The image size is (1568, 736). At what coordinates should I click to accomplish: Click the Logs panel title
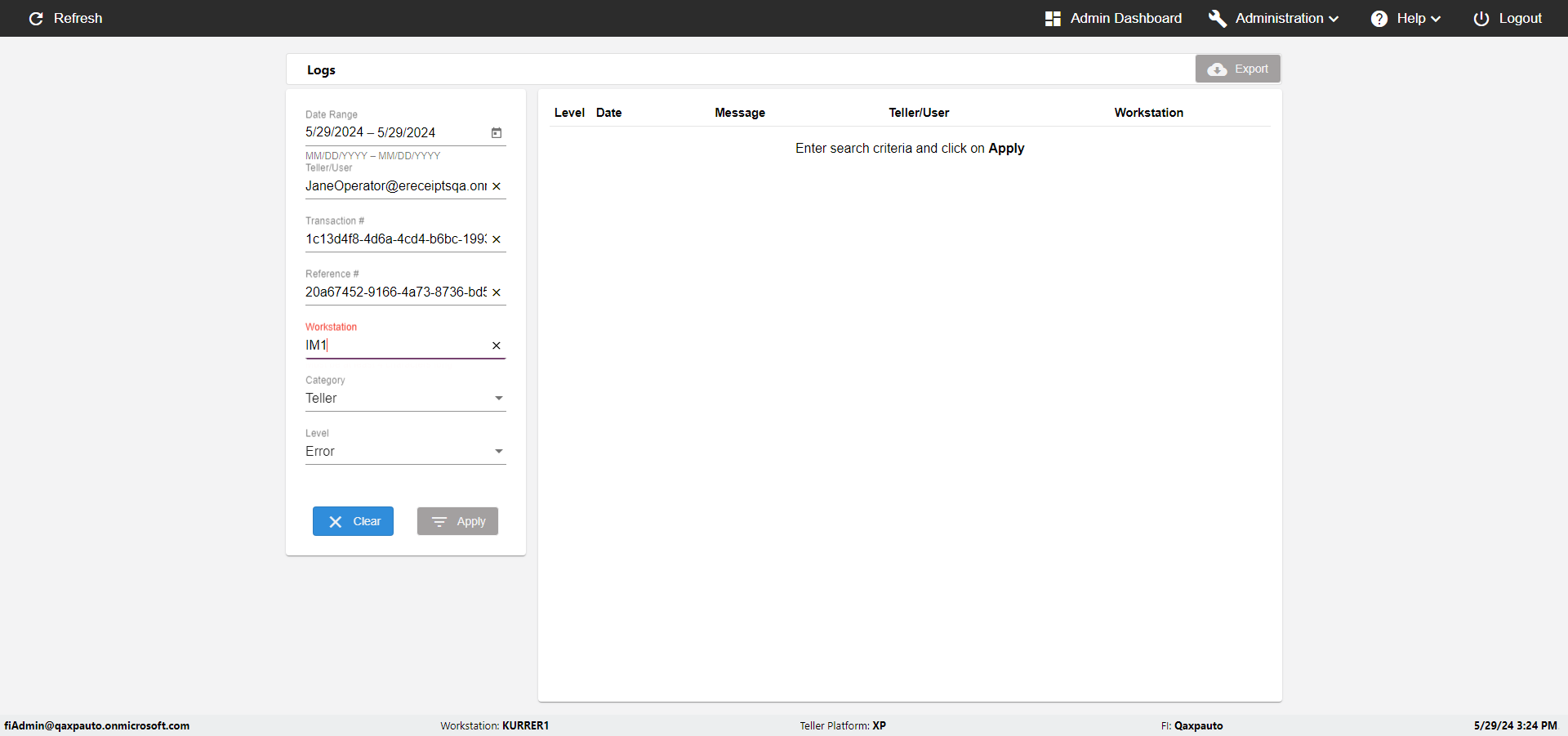pyautogui.click(x=321, y=70)
